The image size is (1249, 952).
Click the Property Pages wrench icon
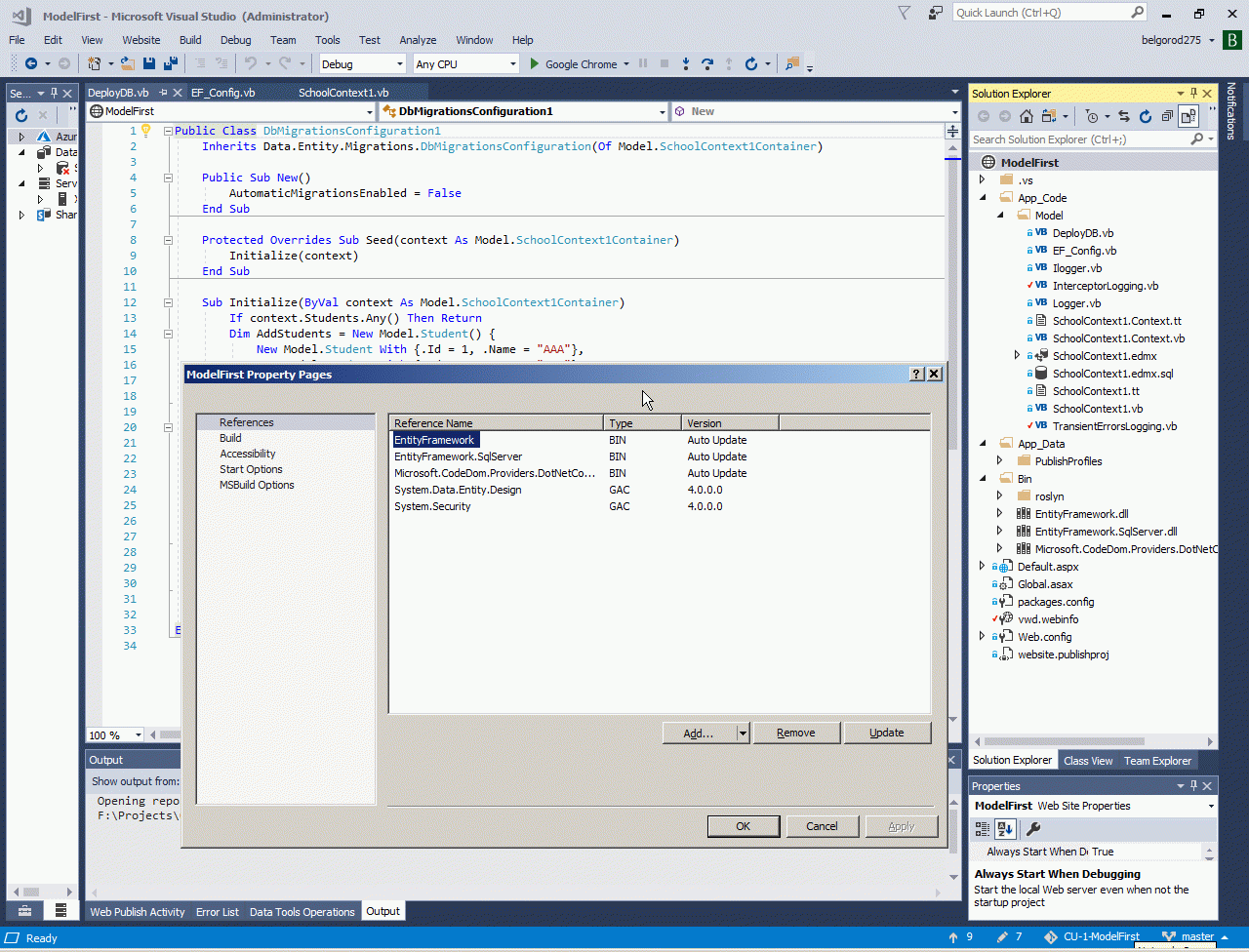click(1033, 829)
